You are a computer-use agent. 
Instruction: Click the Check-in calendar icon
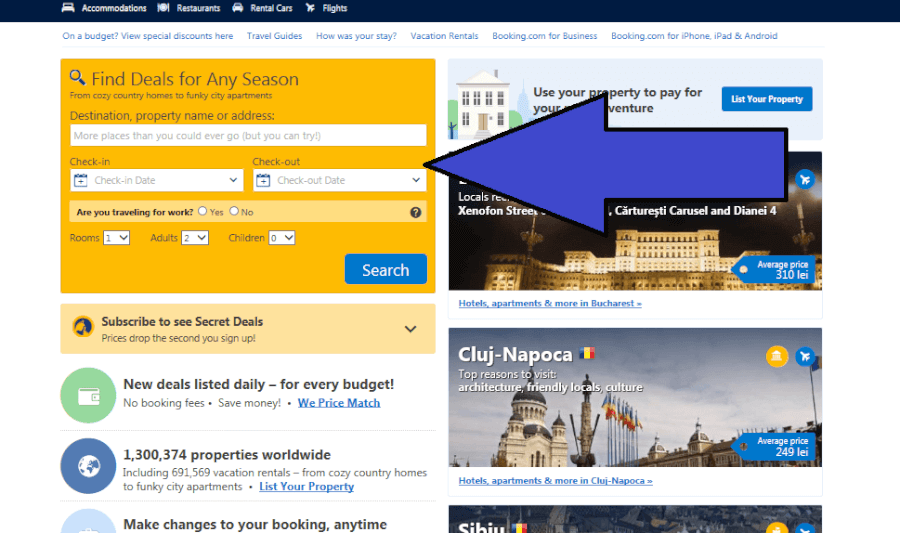point(81,180)
